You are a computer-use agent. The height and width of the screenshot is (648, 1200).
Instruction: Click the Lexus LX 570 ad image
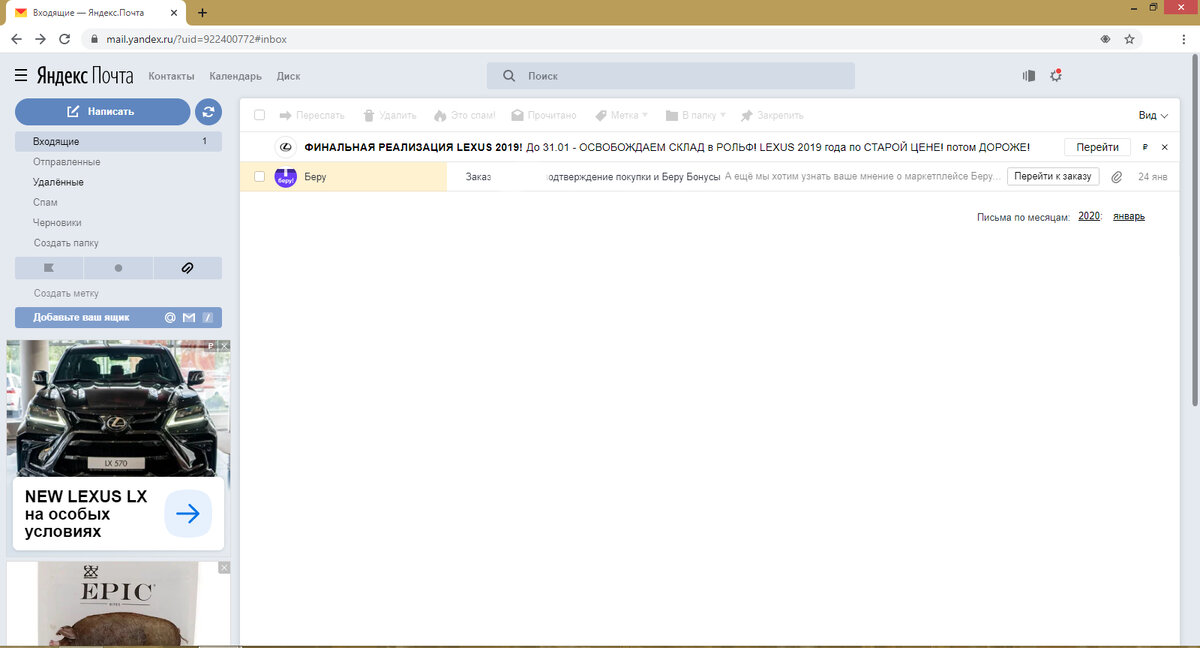pos(118,408)
